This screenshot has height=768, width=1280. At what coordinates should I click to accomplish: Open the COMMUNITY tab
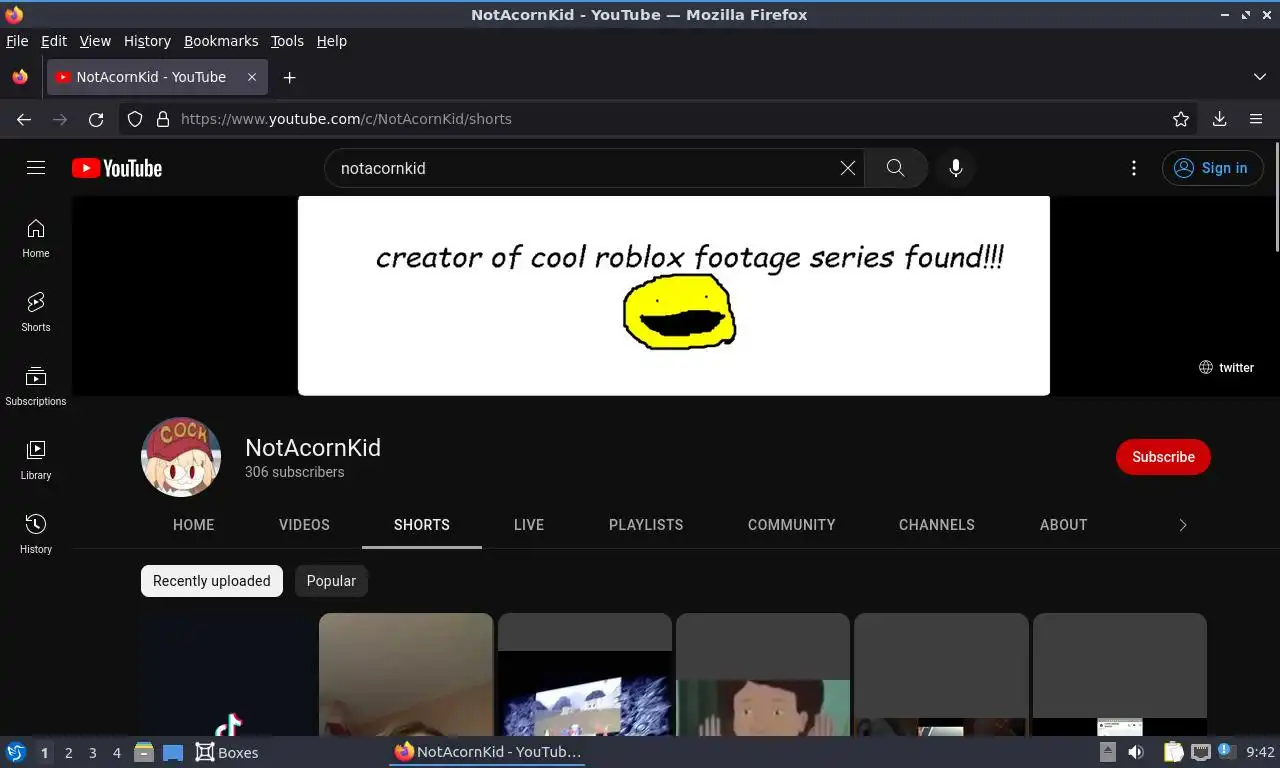(x=792, y=525)
